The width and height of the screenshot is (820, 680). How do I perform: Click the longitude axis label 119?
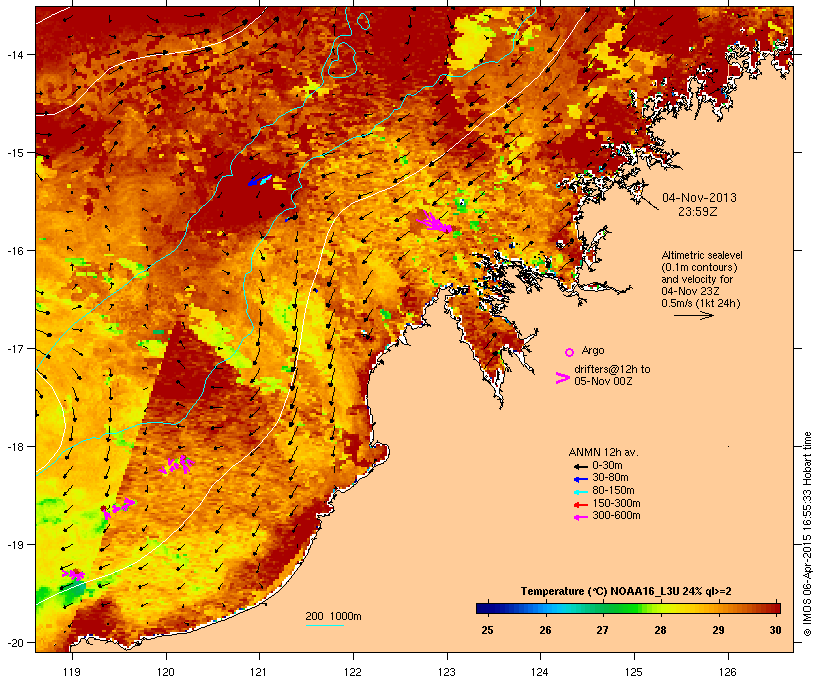(x=72, y=672)
